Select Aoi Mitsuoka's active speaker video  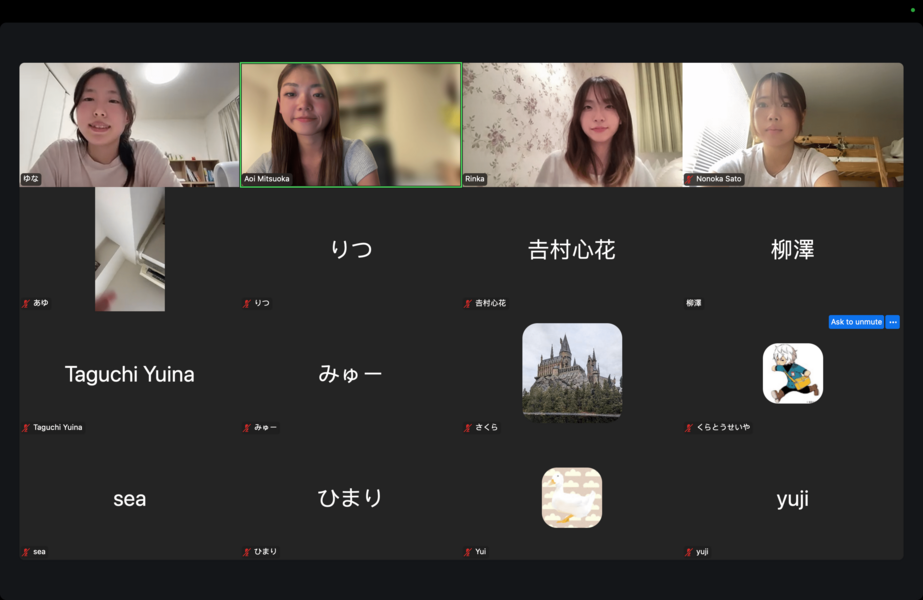[351, 125]
